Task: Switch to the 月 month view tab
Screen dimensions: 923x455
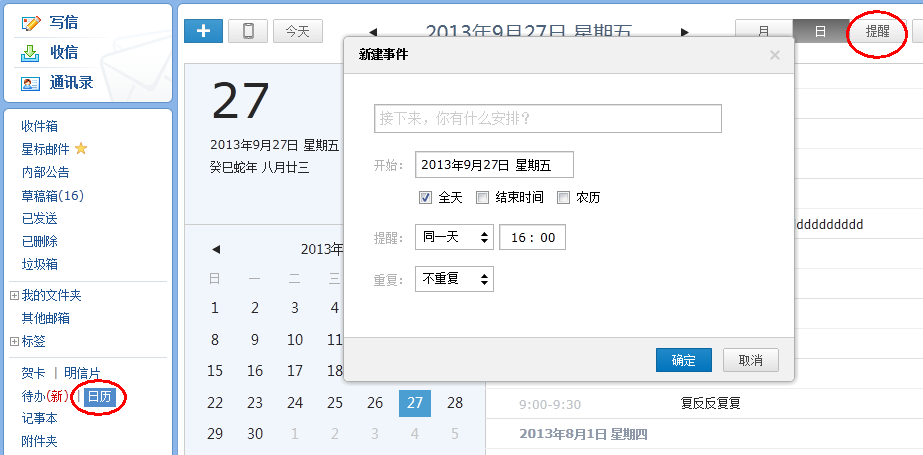Action: (764, 32)
